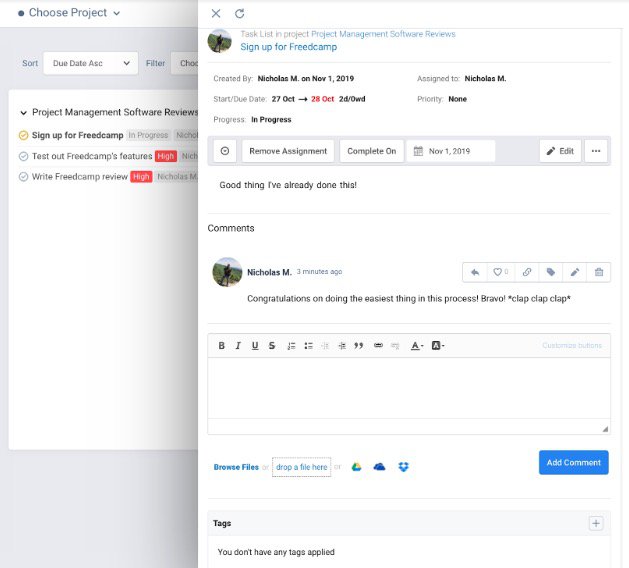Image resolution: width=629 pixels, height=568 pixels.
Task: Click the Remove Assignment button
Action: tap(288, 151)
